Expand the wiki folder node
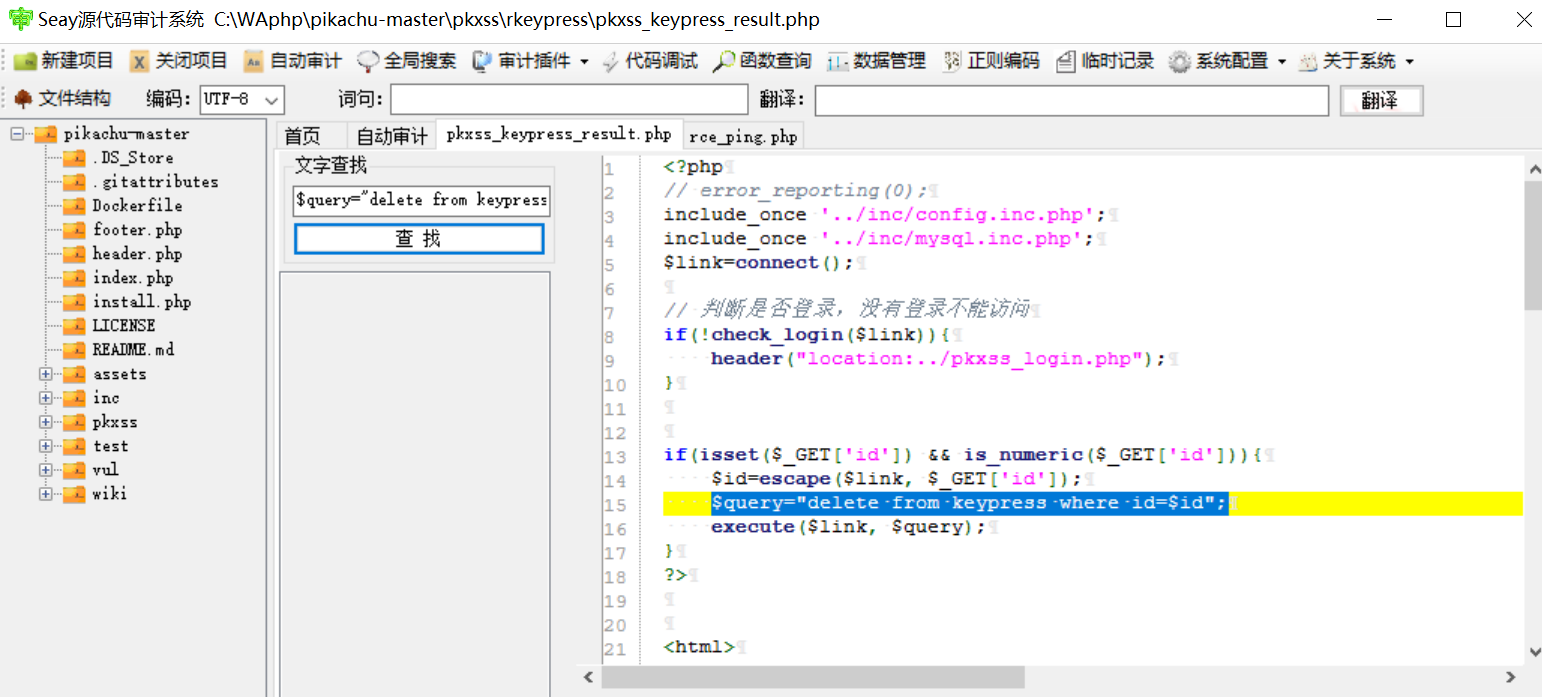Image resolution: width=1542 pixels, height=697 pixels. pyautogui.click(x=46, y=494)
